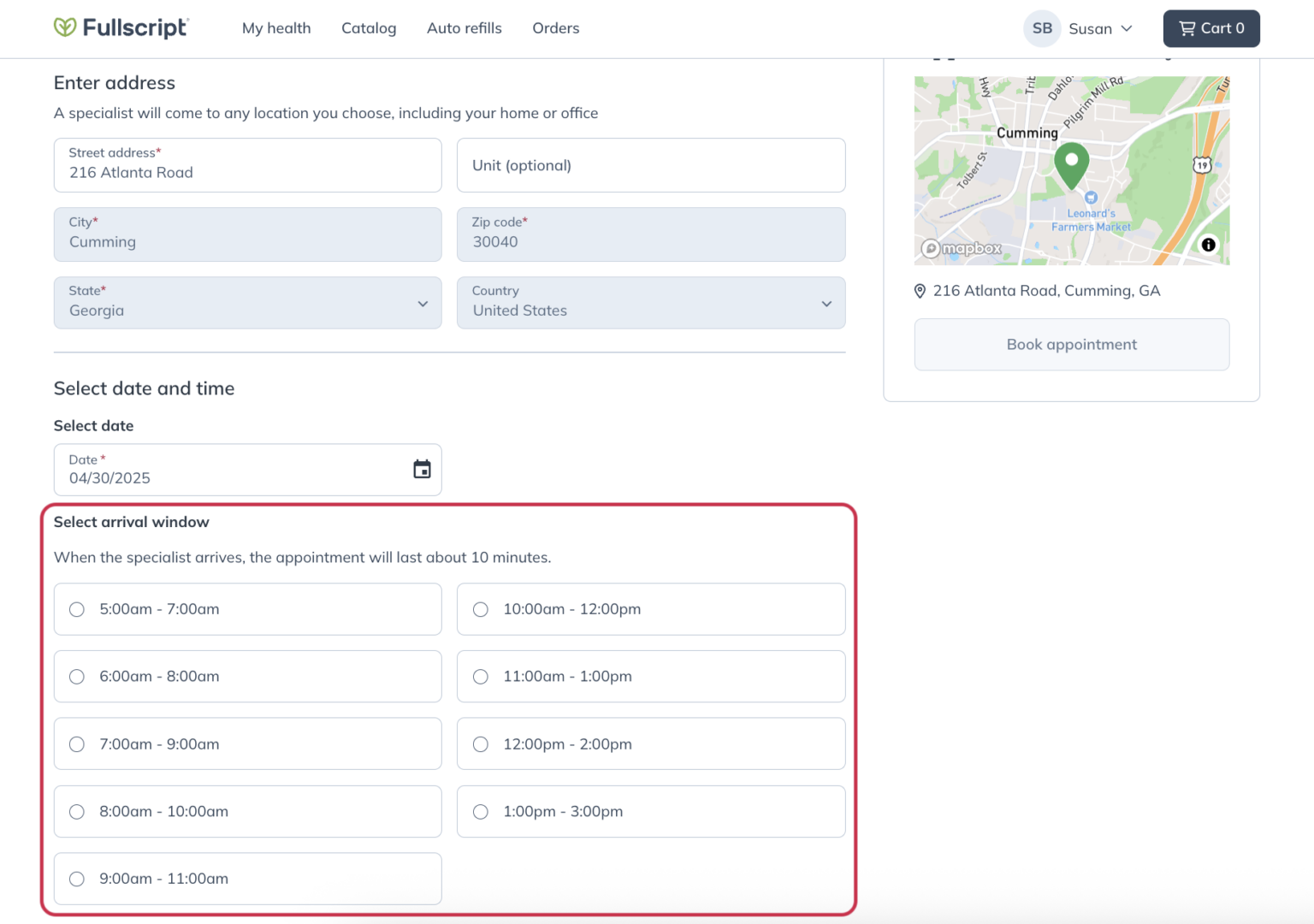Click the SB user avatar
Screen dimensions: 1314x924
1042,28
